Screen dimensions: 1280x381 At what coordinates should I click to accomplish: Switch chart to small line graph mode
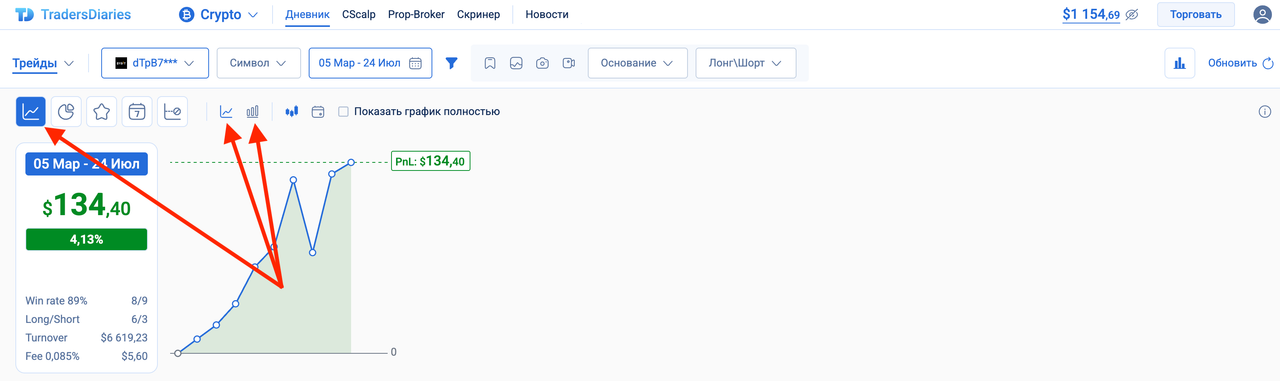(227, 112)
